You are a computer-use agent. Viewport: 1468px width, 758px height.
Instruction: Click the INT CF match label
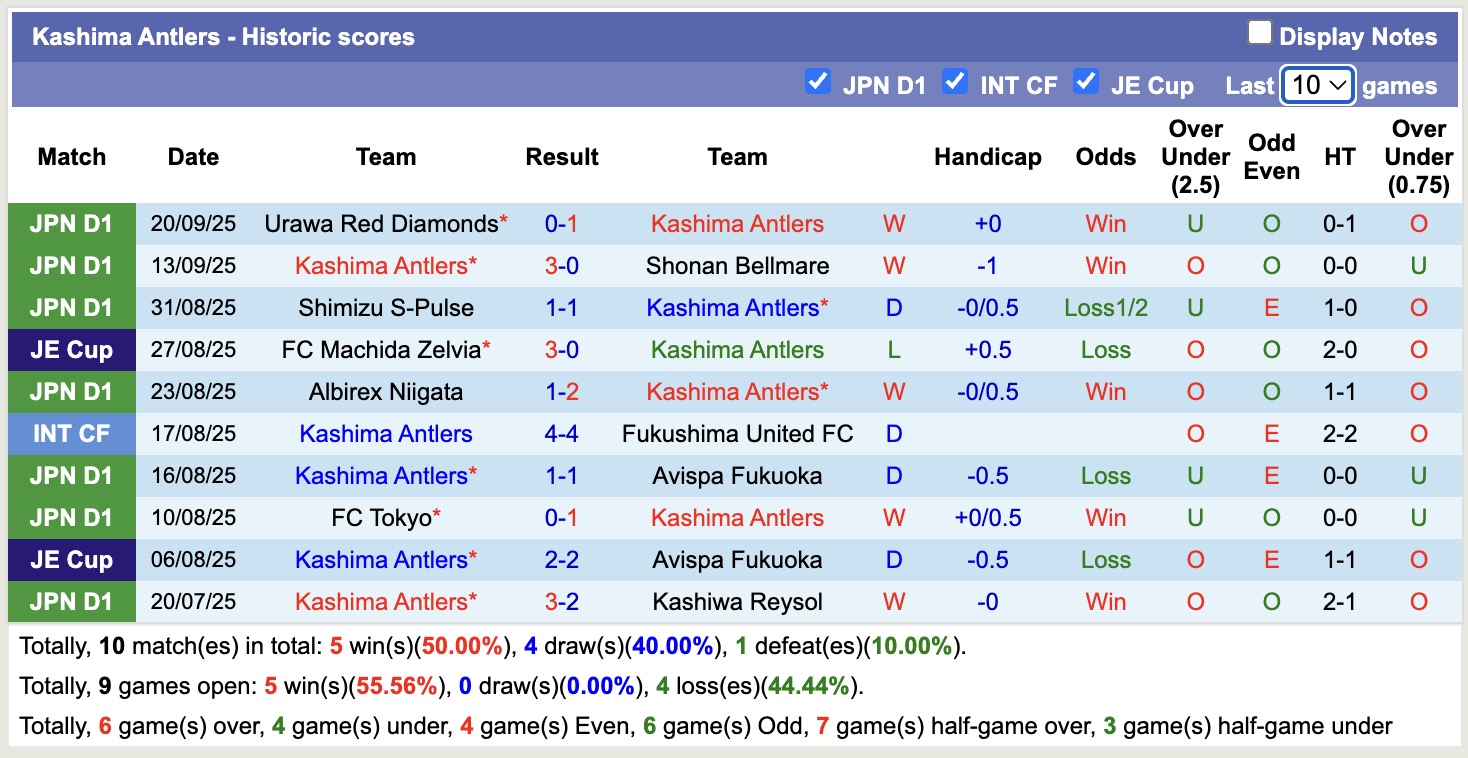[x=71, y=434]
